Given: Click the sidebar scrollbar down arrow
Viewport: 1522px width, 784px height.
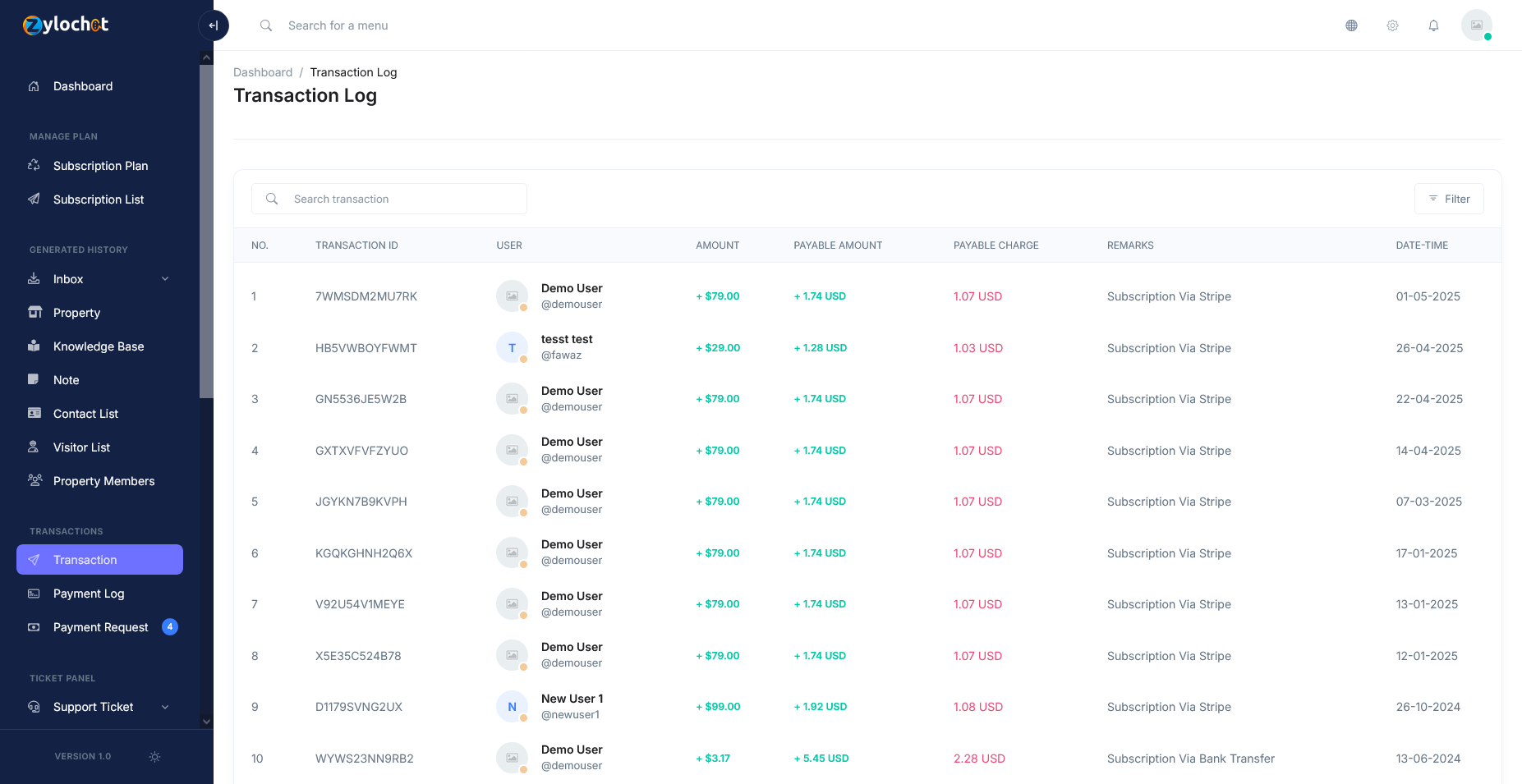Looking at the screenshot, I should (x=206, y=722).
